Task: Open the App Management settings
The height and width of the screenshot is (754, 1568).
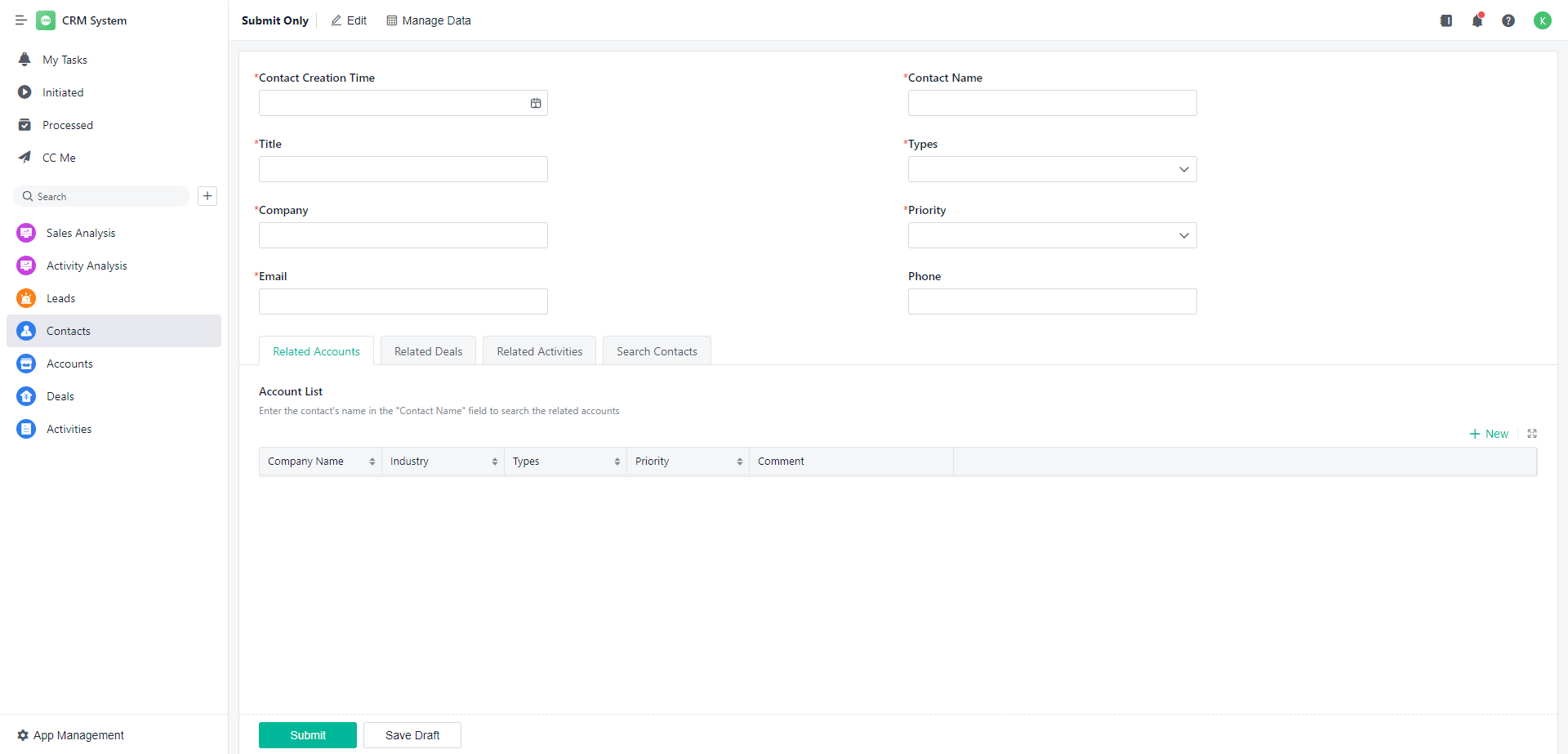Action: pos(71,735)
